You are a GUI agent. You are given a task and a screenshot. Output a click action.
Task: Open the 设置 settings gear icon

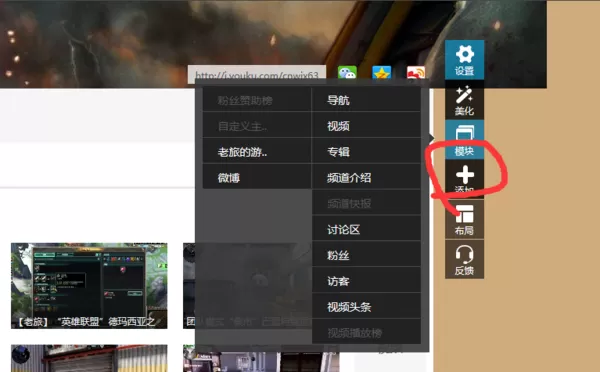click(x=464, y=60)
